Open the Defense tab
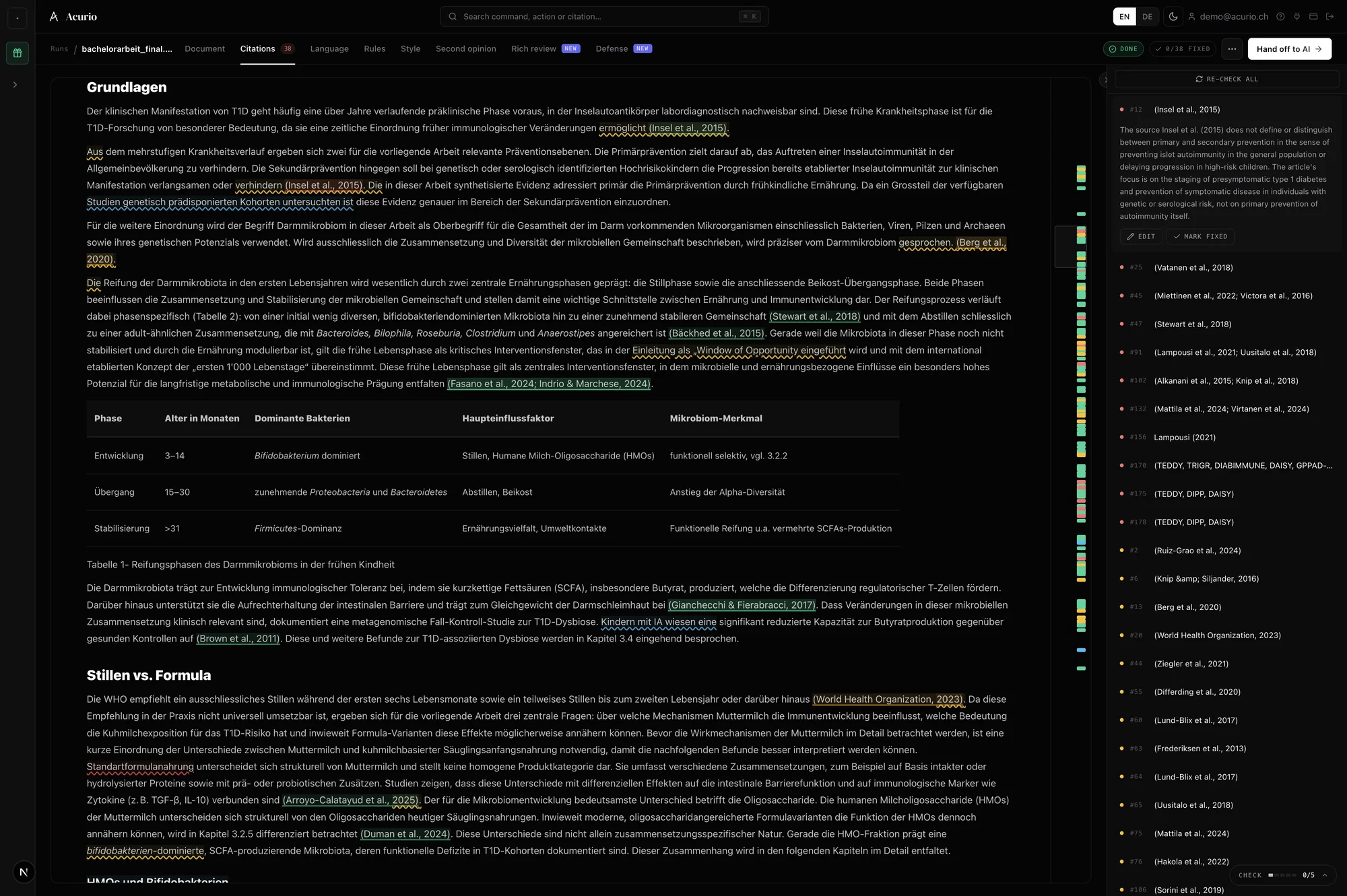 pos(624,49)
